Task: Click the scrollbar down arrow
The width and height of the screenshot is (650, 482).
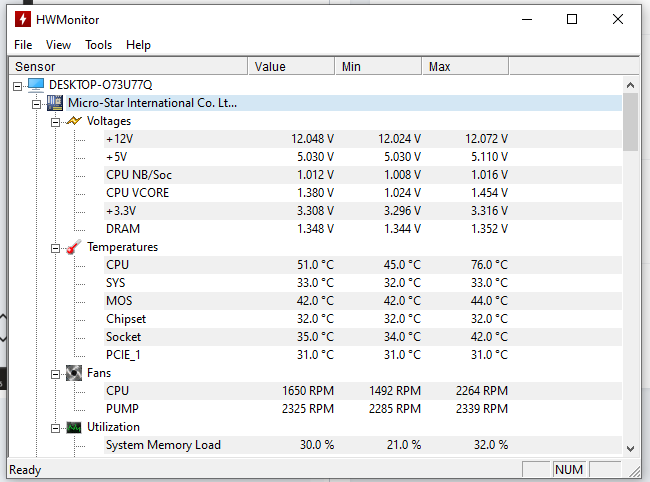Action: click(x=631, y=448)
